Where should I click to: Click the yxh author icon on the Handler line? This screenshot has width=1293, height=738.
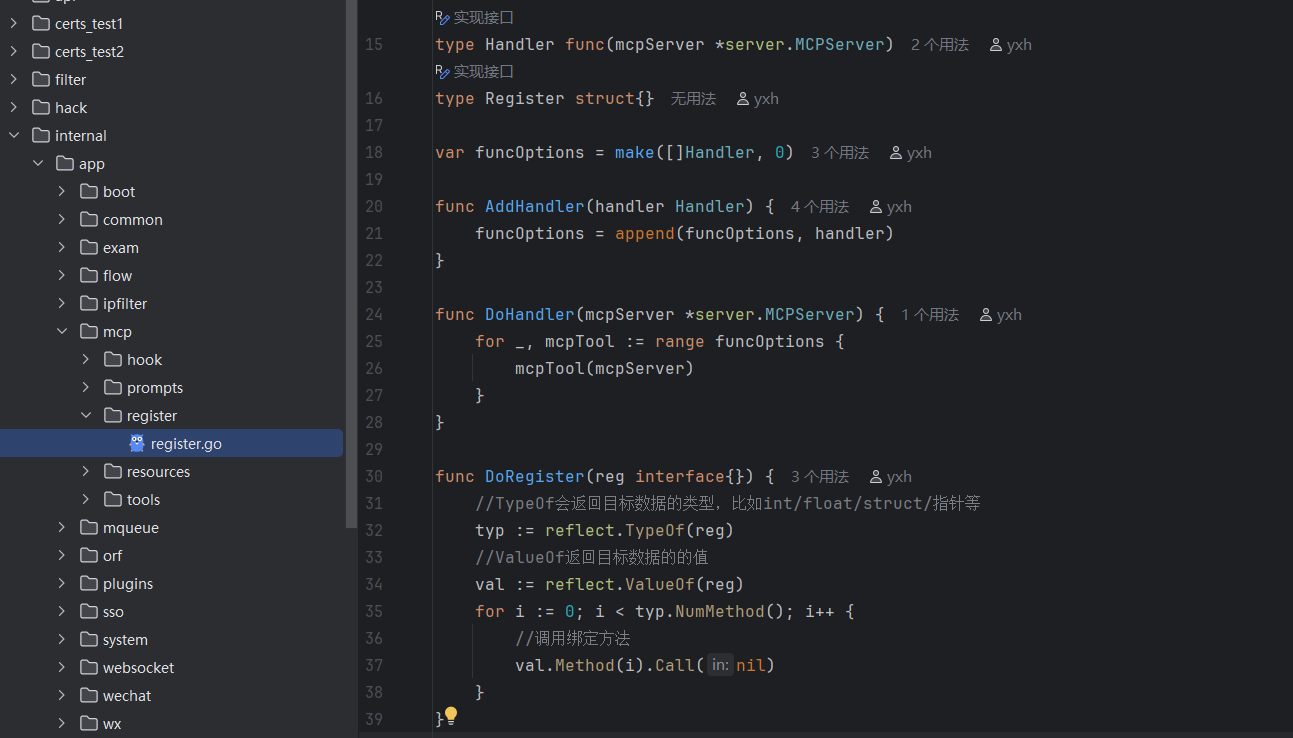pyautogui.click(x=996, y=45)
